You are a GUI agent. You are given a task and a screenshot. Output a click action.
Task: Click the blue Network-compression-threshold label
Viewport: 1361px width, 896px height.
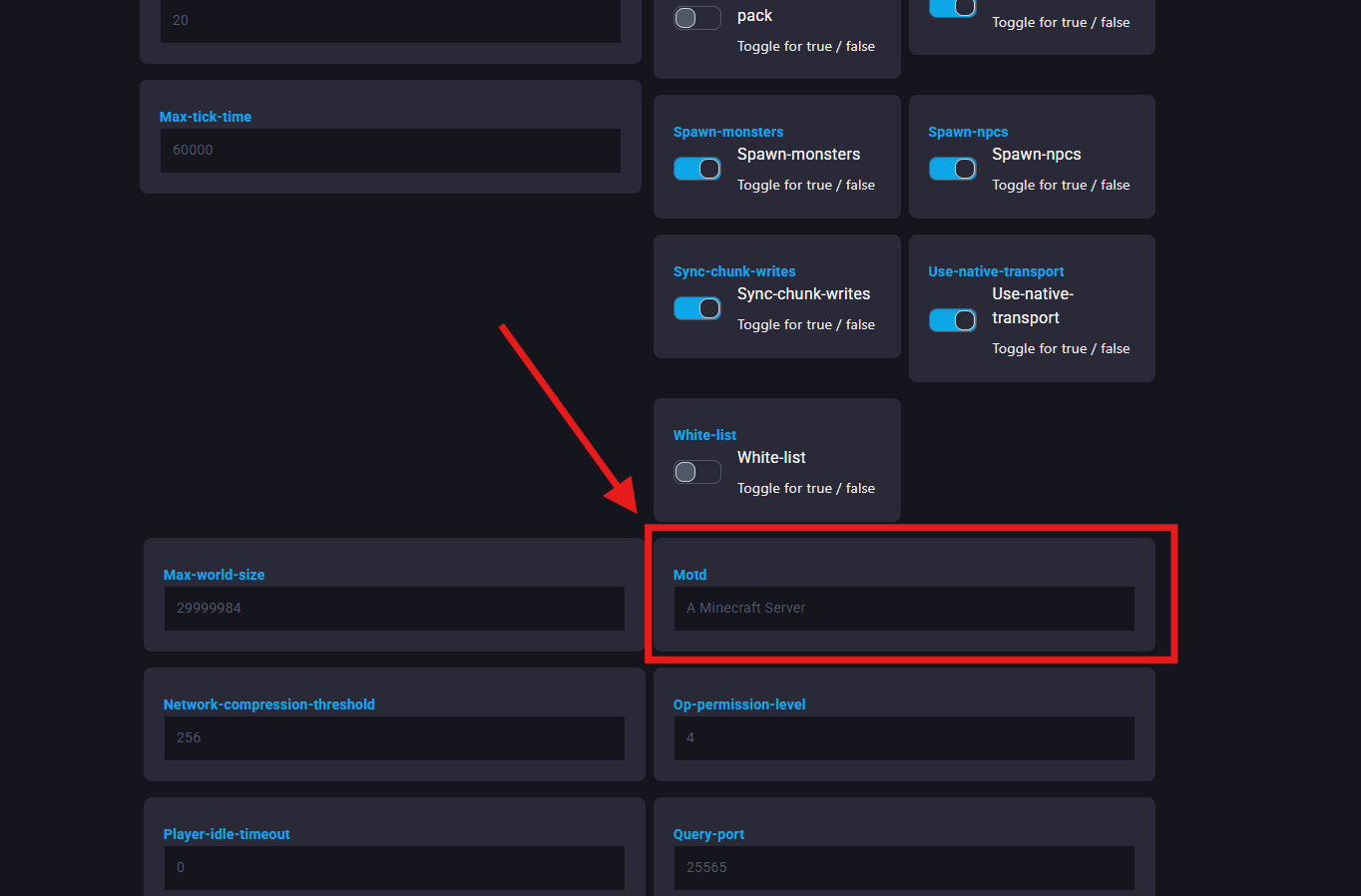268,704
